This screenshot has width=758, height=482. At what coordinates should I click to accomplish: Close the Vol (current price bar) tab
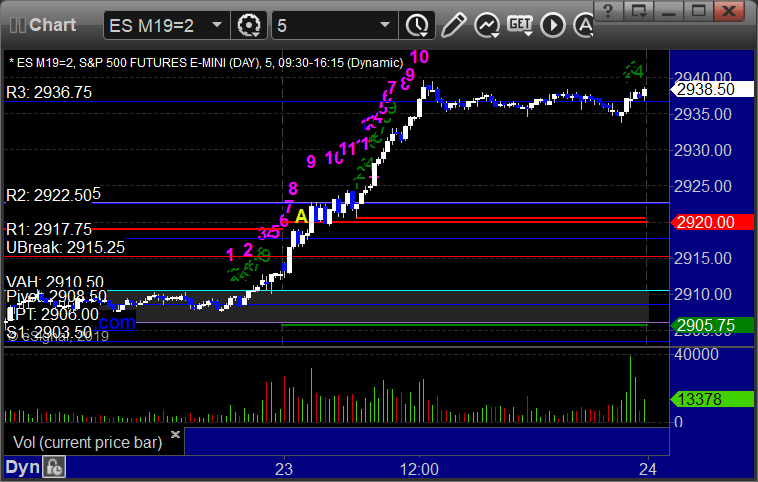[176, 436]
